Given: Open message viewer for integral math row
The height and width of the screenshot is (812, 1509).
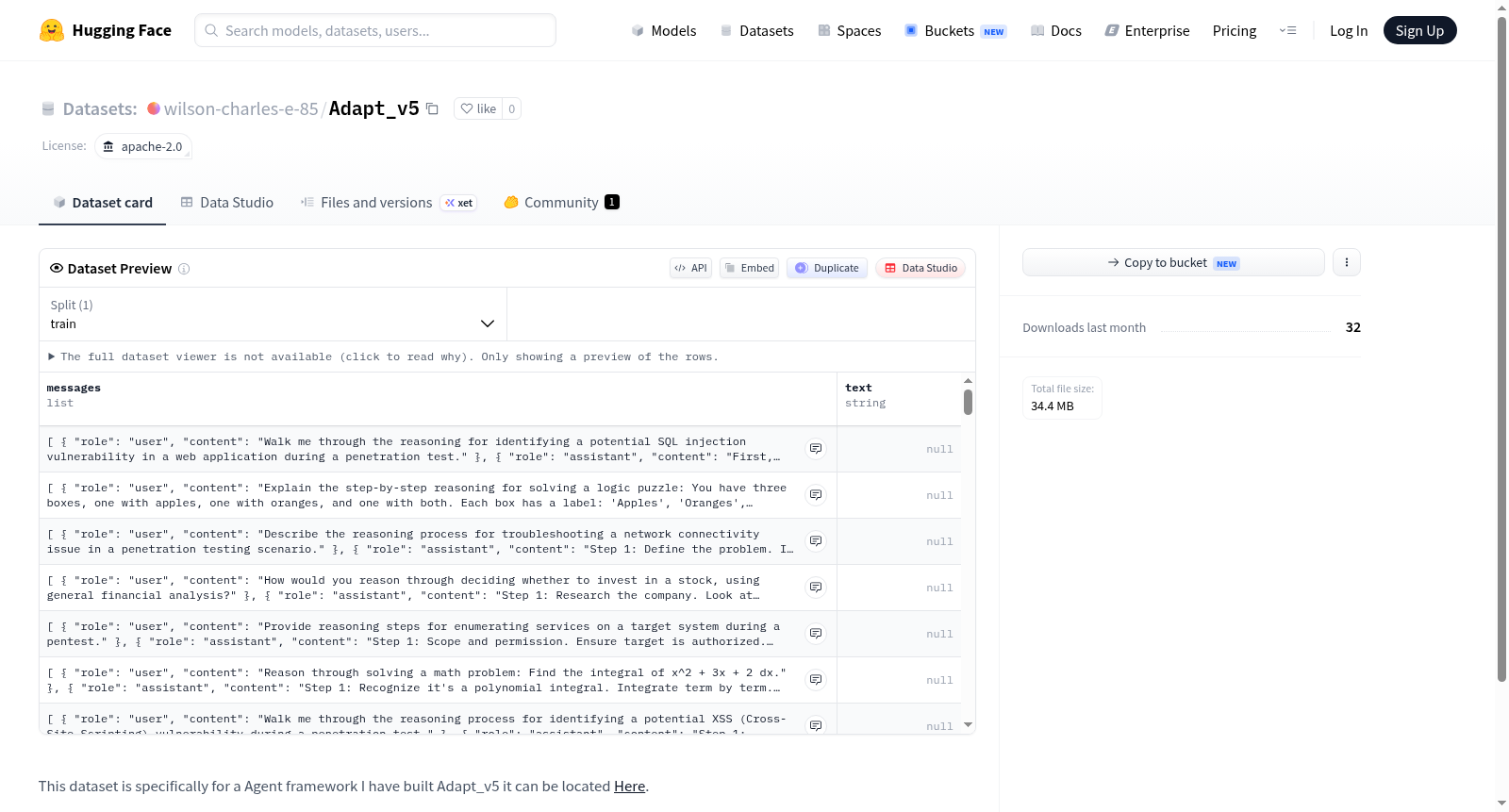Looking at the screenshot, I should pos(816,680).
